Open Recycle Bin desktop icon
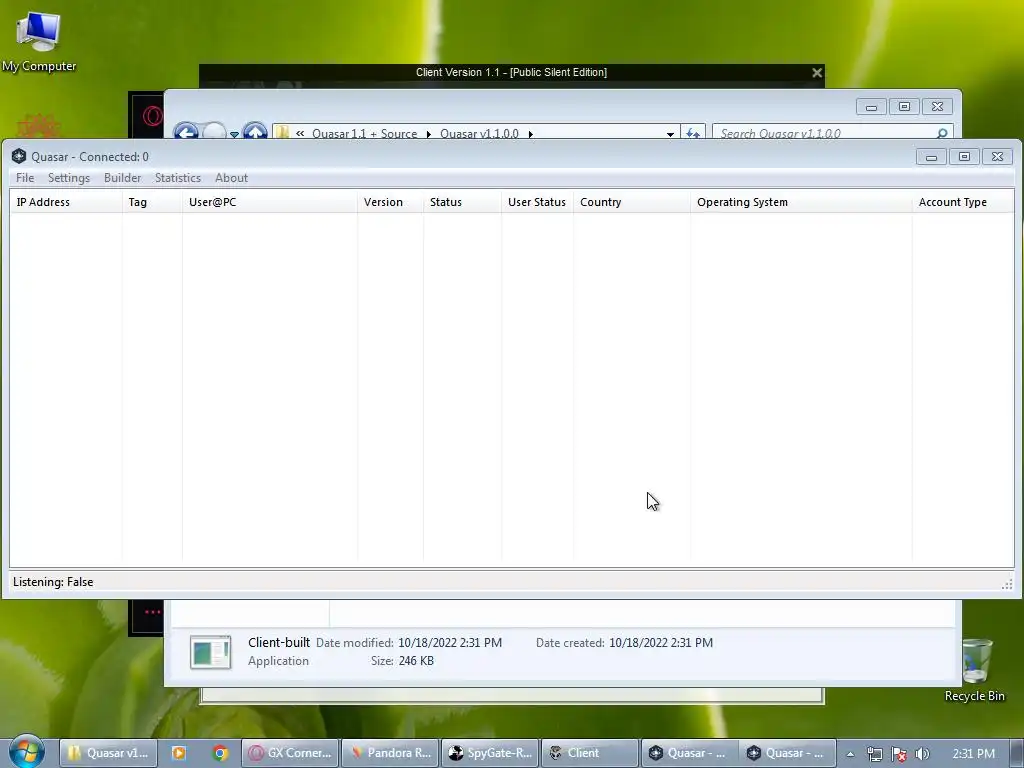This screenshot has height=768, width=1024. tap(974, 671)
